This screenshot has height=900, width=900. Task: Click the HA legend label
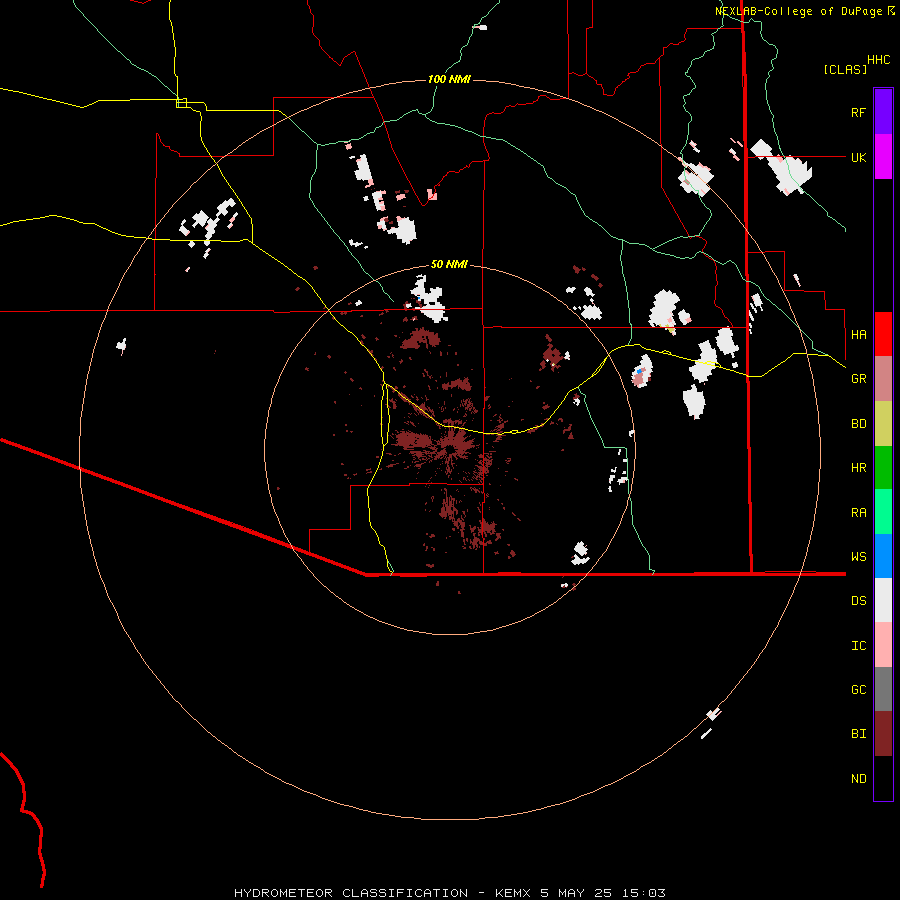pyautogui.click(x=858, y=334)
